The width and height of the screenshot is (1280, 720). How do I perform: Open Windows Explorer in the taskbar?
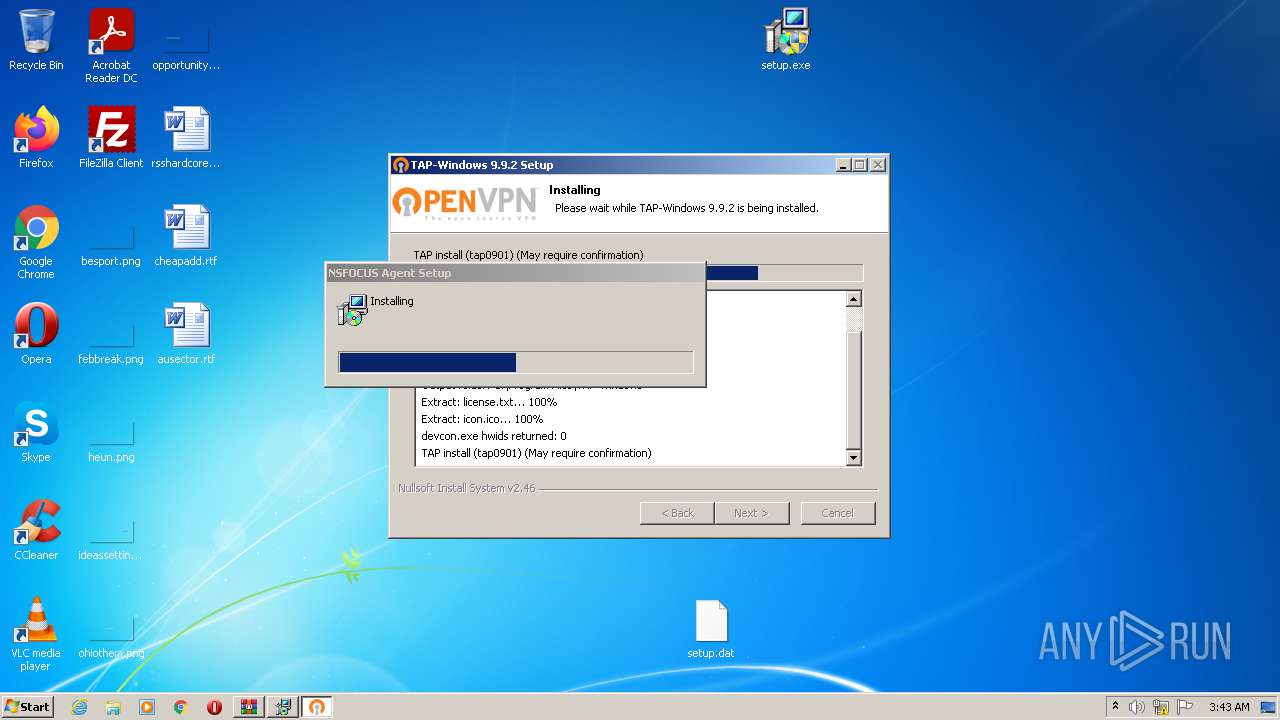point(113,707)
